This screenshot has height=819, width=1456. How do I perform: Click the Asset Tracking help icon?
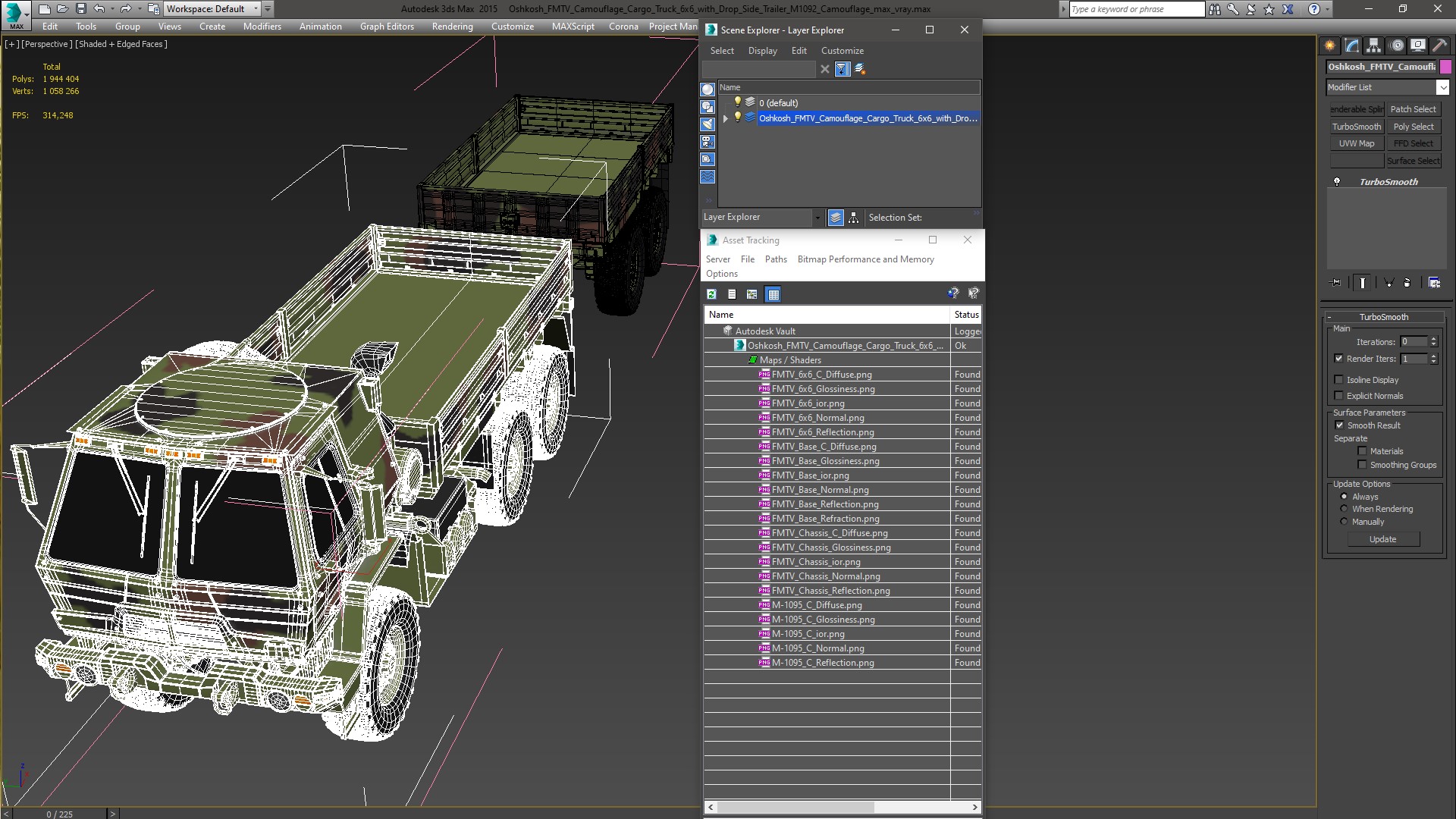[953, 293]
